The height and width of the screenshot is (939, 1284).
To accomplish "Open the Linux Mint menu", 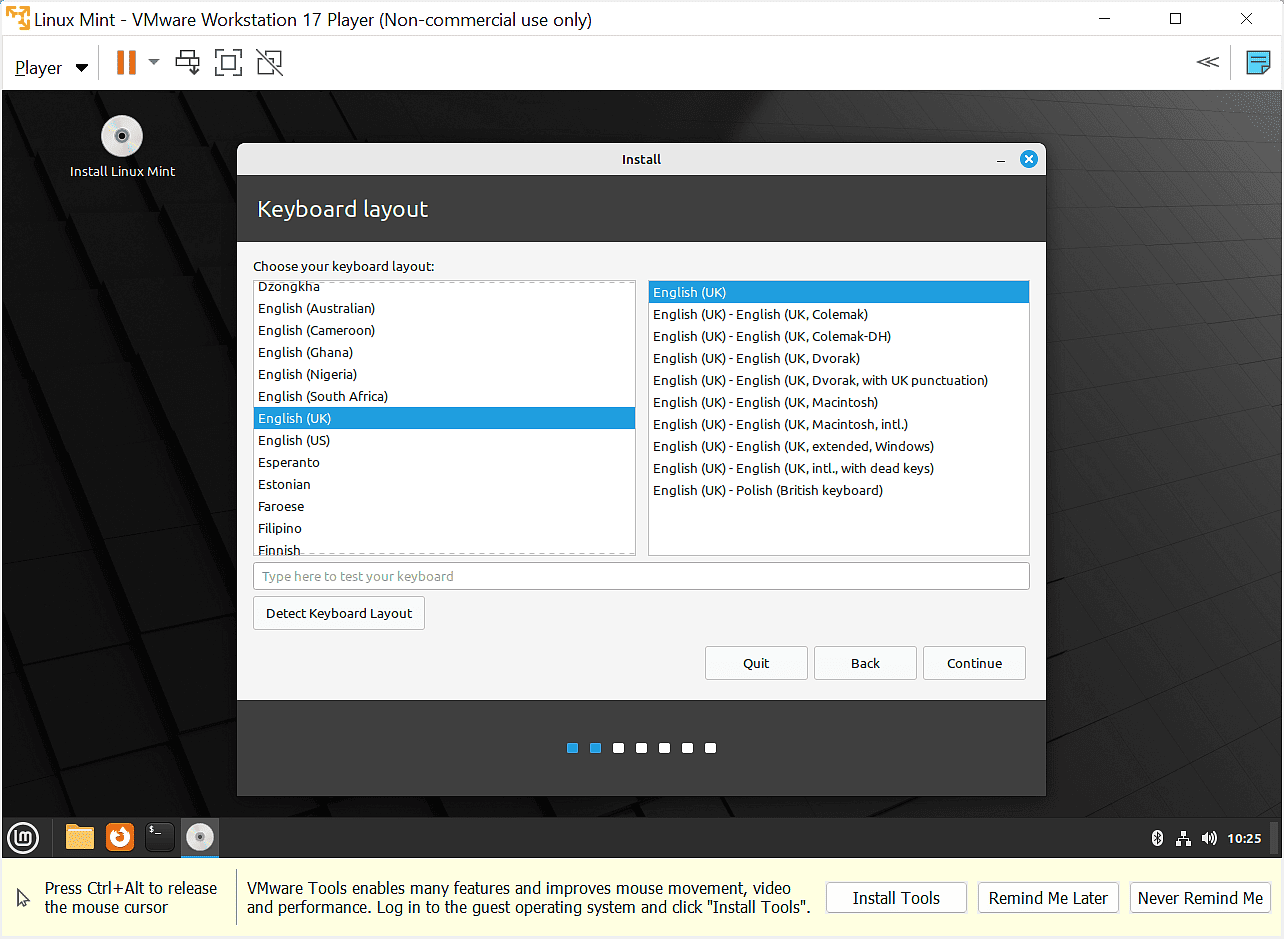I will 22,837.
